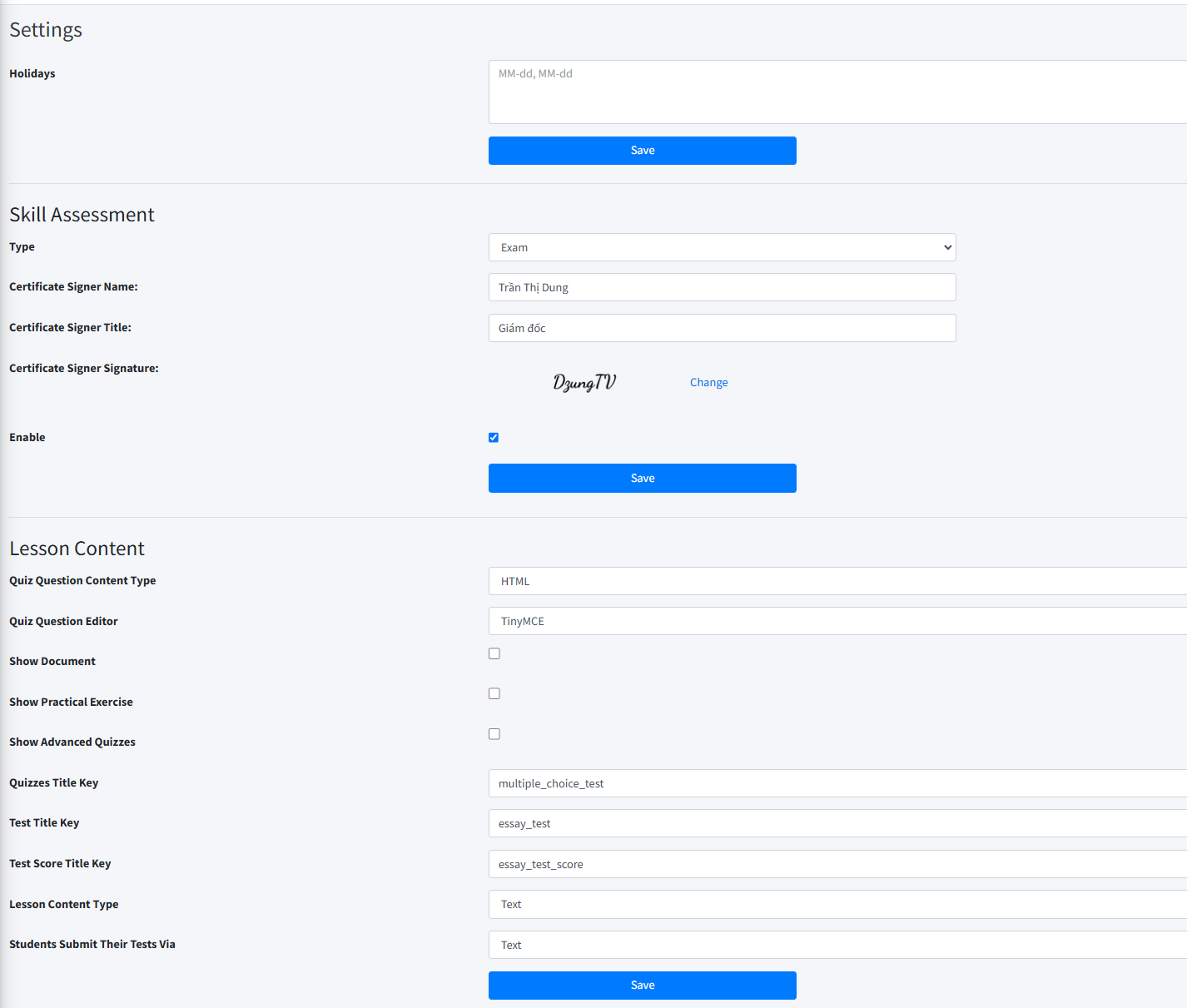Enable the Show Document checkbox
Image resolution: width=1187 pixels, height=1008 pixels.
coord(494,653)
